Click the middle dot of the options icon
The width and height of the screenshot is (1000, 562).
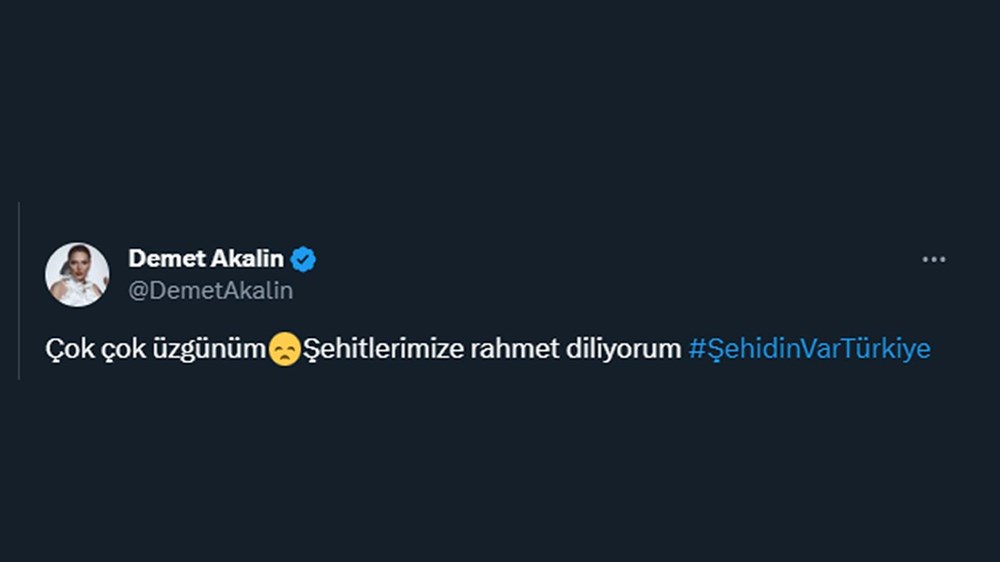(933, 260)
